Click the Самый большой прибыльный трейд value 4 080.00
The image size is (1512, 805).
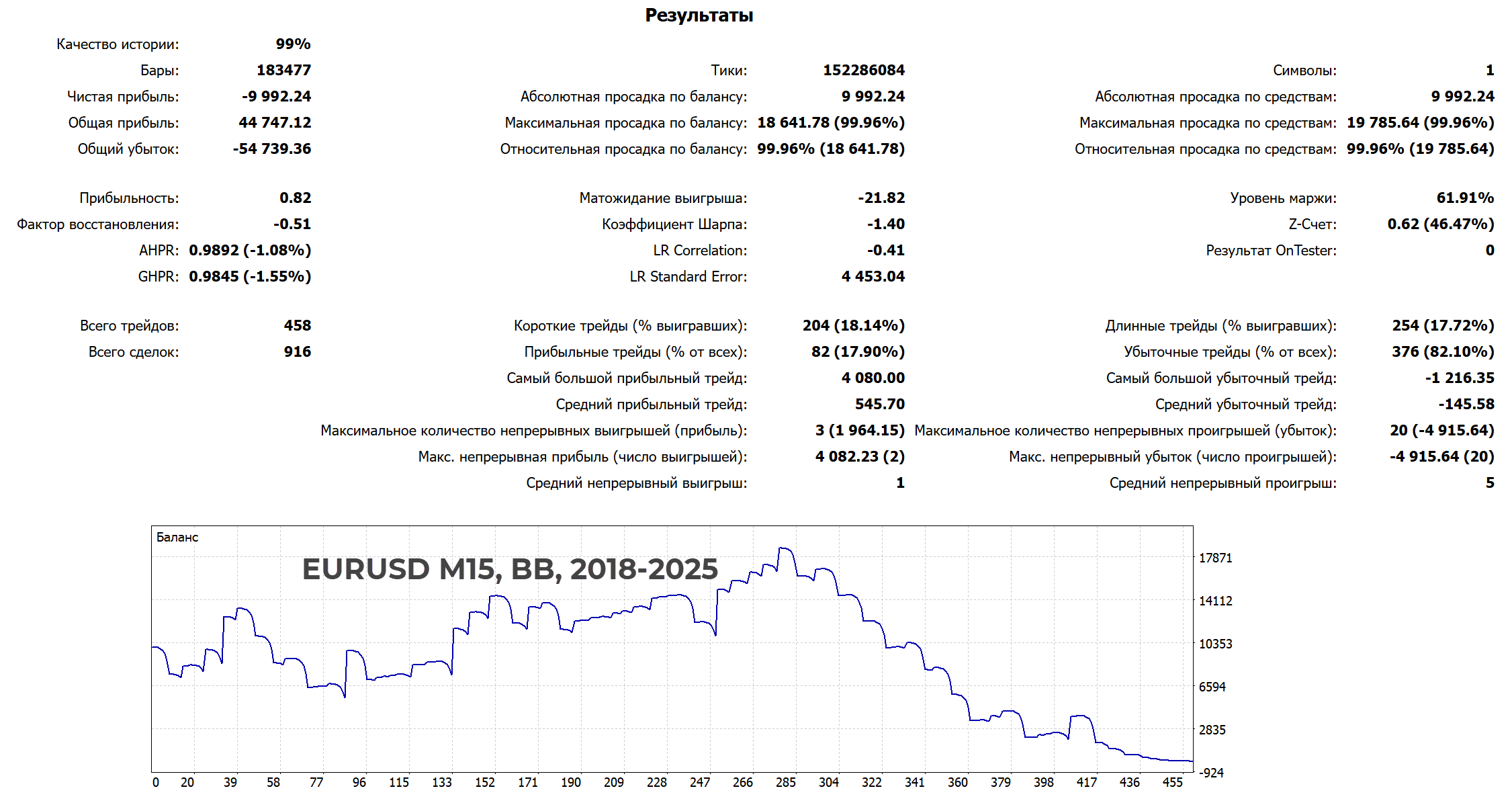[x=873, y=378]
